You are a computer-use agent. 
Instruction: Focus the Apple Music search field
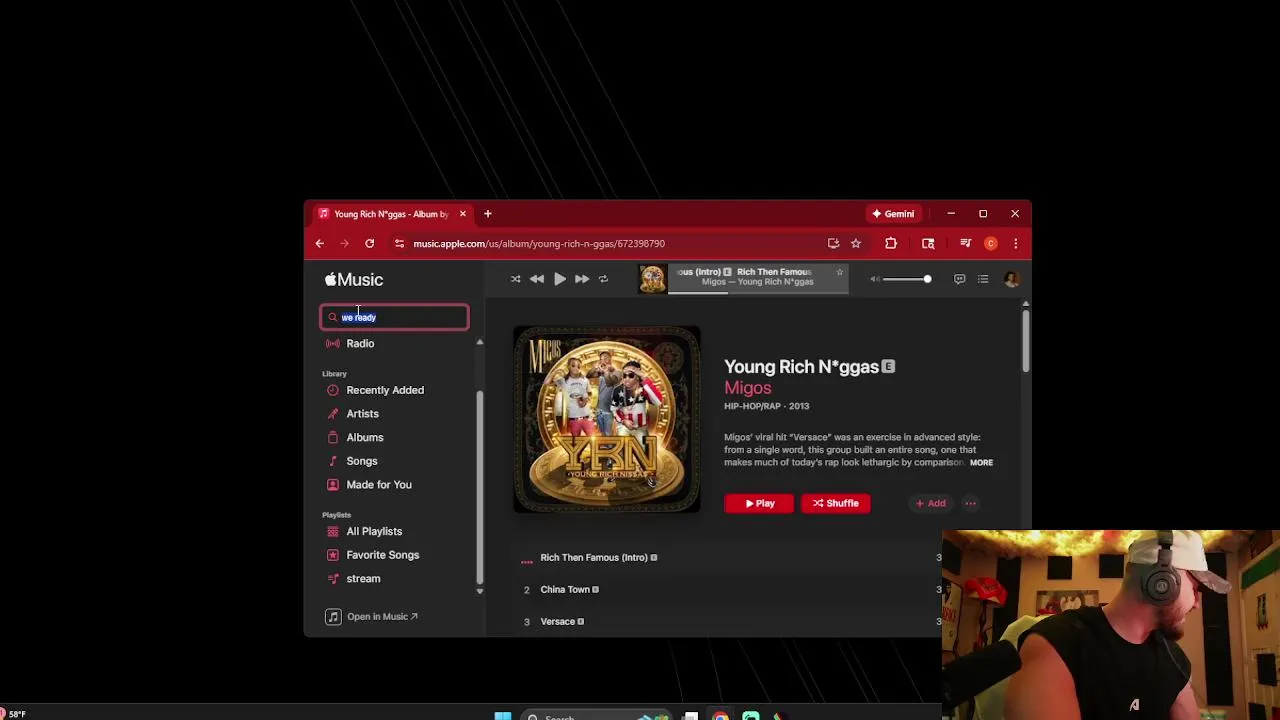tap(394, 317)
